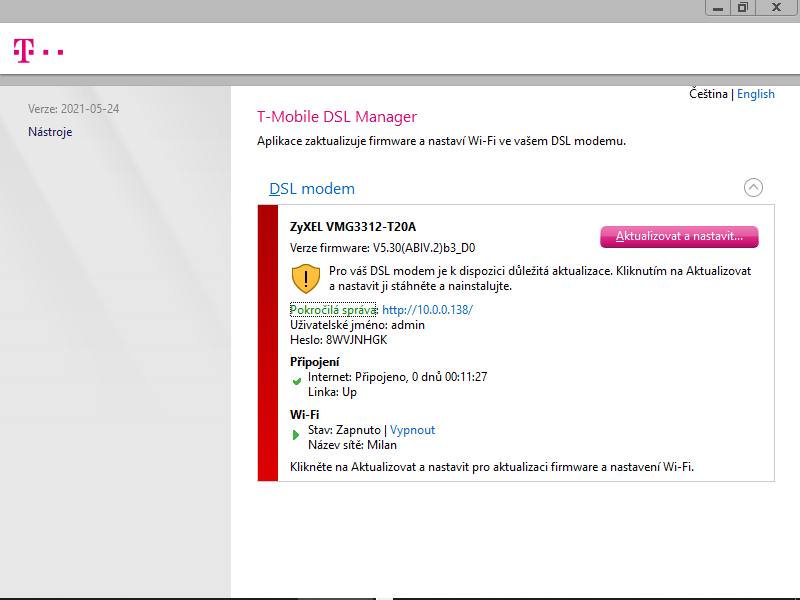Viewport: 800px width, 600px height.
Task: Click the Linka: Up text
Action: (x=332, y=392)
